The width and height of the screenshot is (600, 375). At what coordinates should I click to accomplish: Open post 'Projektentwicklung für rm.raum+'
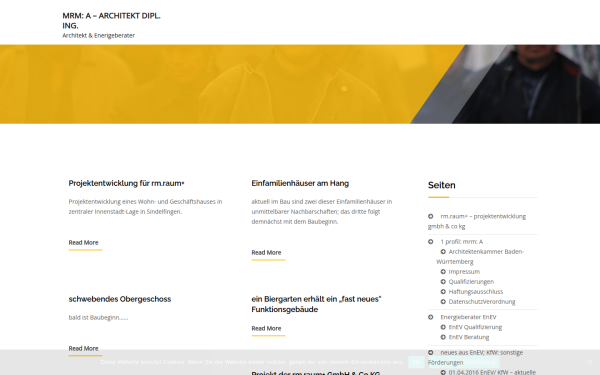tap(126, 183)
